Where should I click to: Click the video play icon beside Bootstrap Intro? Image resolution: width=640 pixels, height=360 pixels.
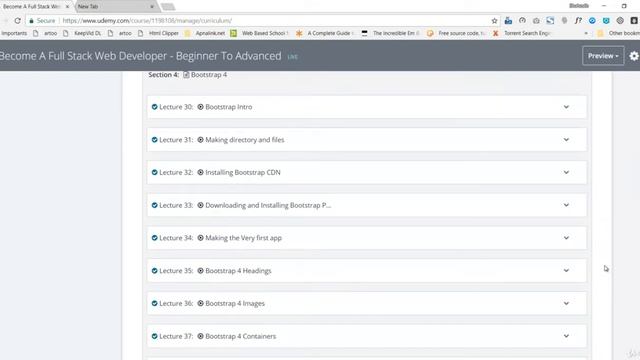[x=200, y=107]
